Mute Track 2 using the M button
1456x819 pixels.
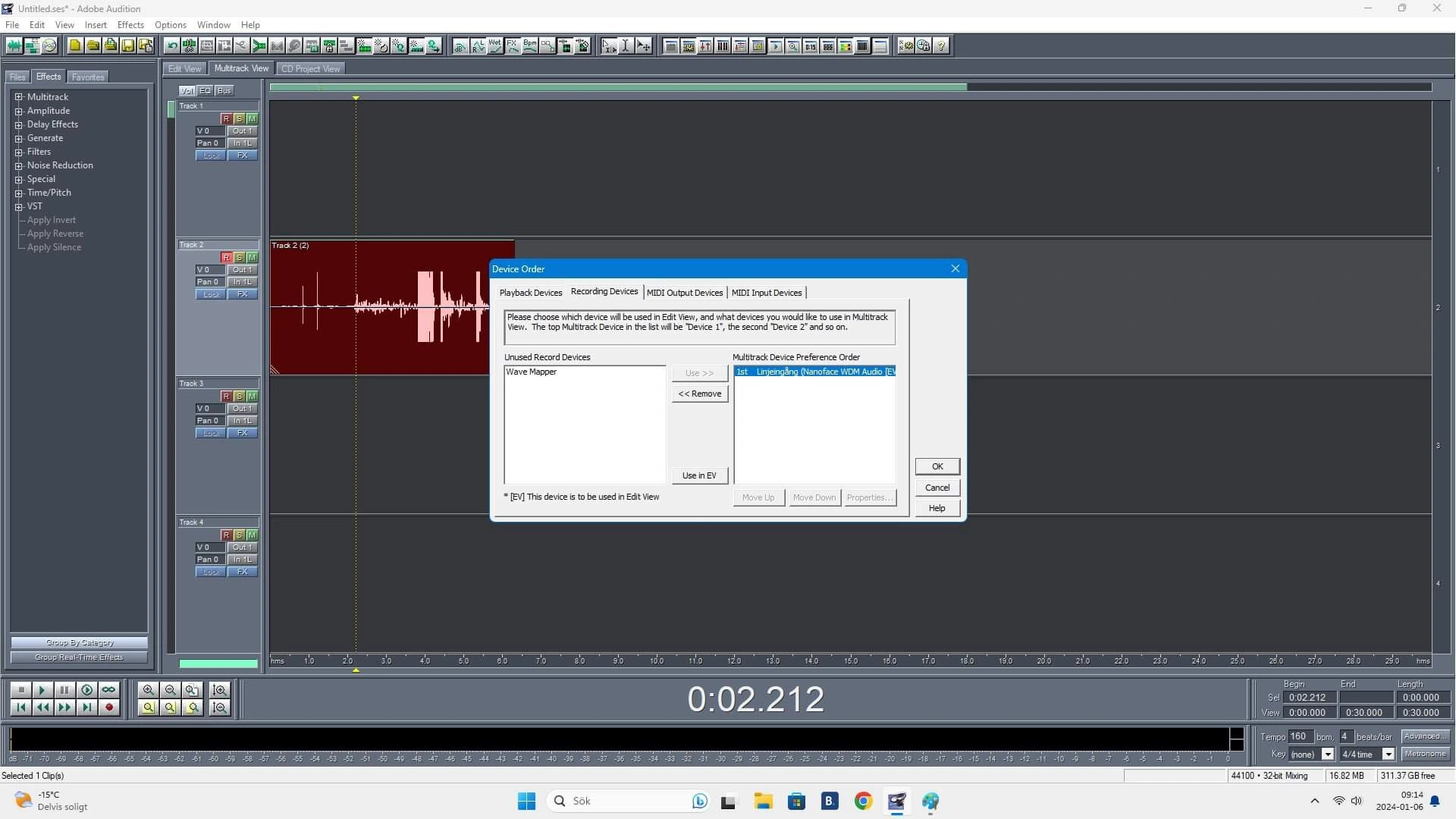click(252, 258)
